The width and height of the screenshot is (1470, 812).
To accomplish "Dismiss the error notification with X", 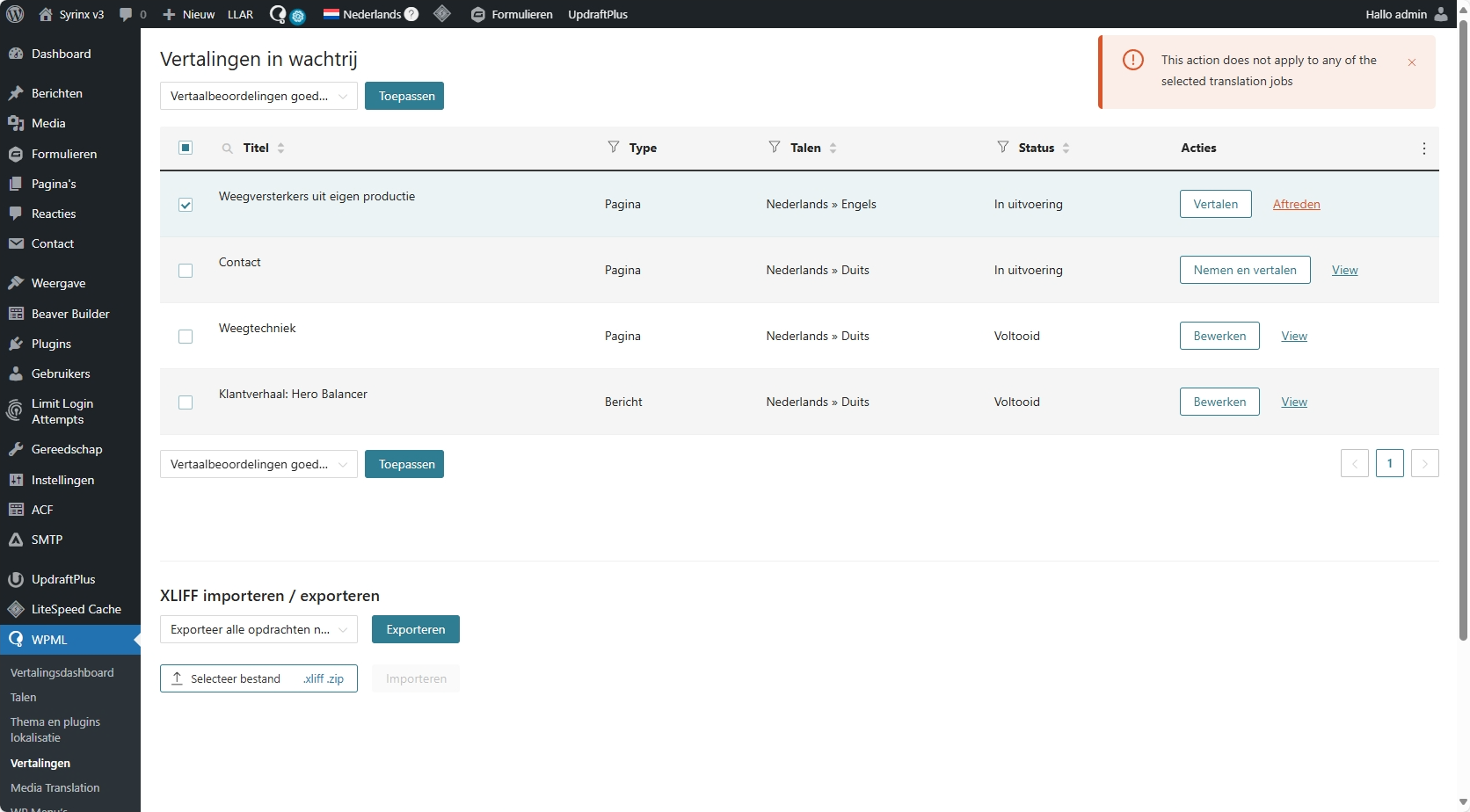I will click(x=1412, y=62).
